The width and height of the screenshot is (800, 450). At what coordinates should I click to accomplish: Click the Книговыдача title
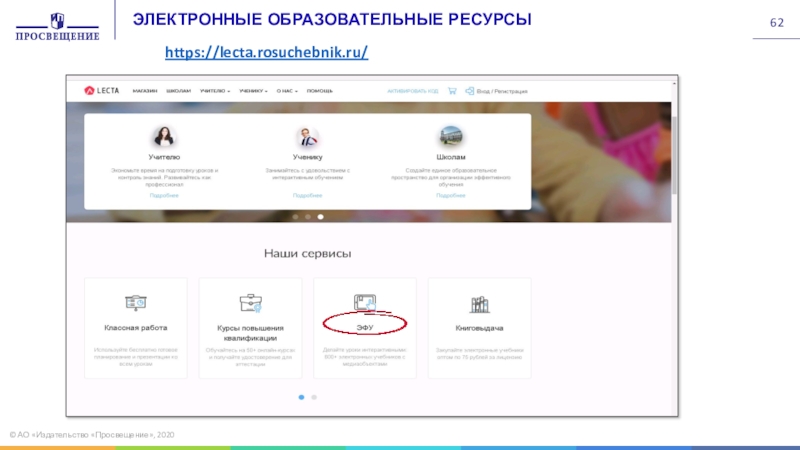tap(480, 328)
